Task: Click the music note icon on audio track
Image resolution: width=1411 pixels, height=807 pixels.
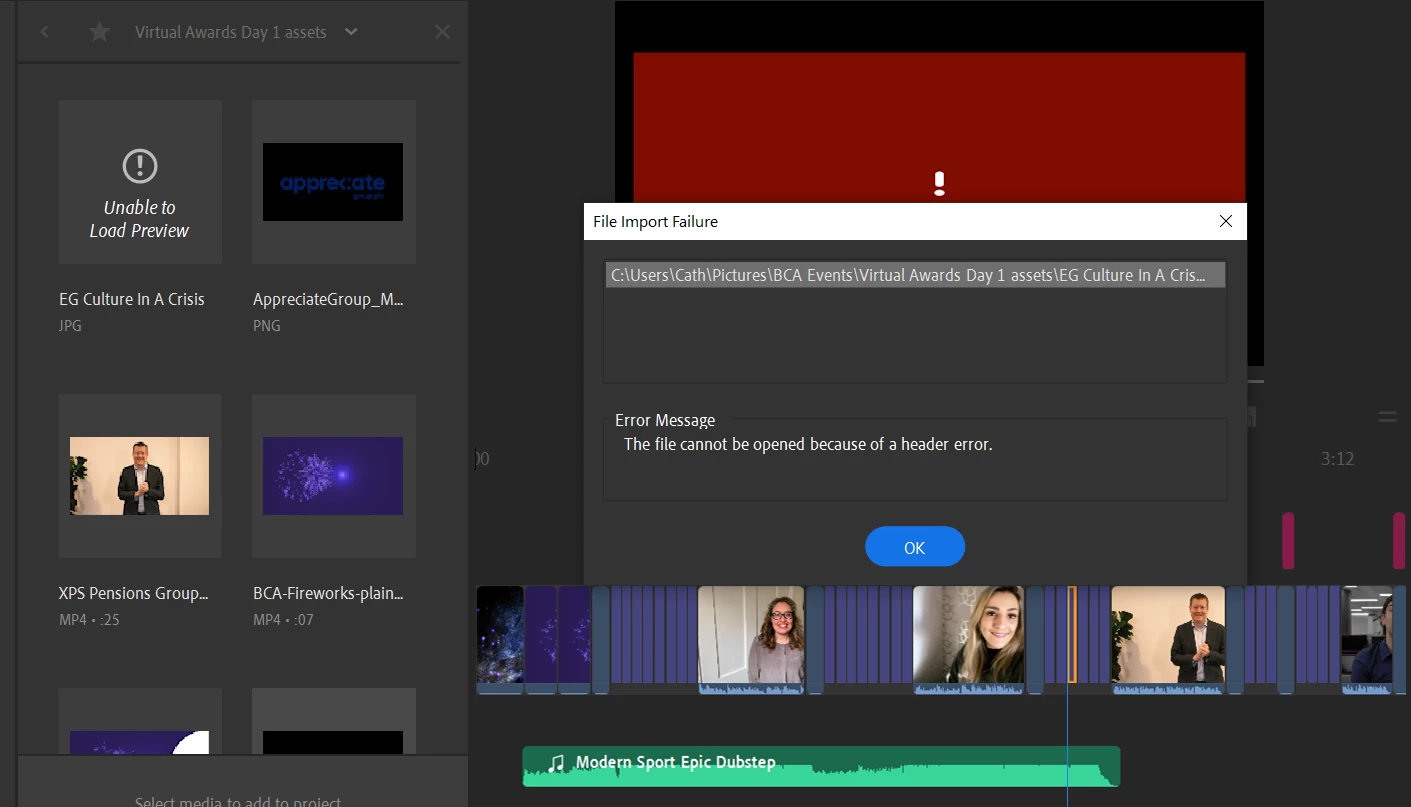Action: coord(557,764)
